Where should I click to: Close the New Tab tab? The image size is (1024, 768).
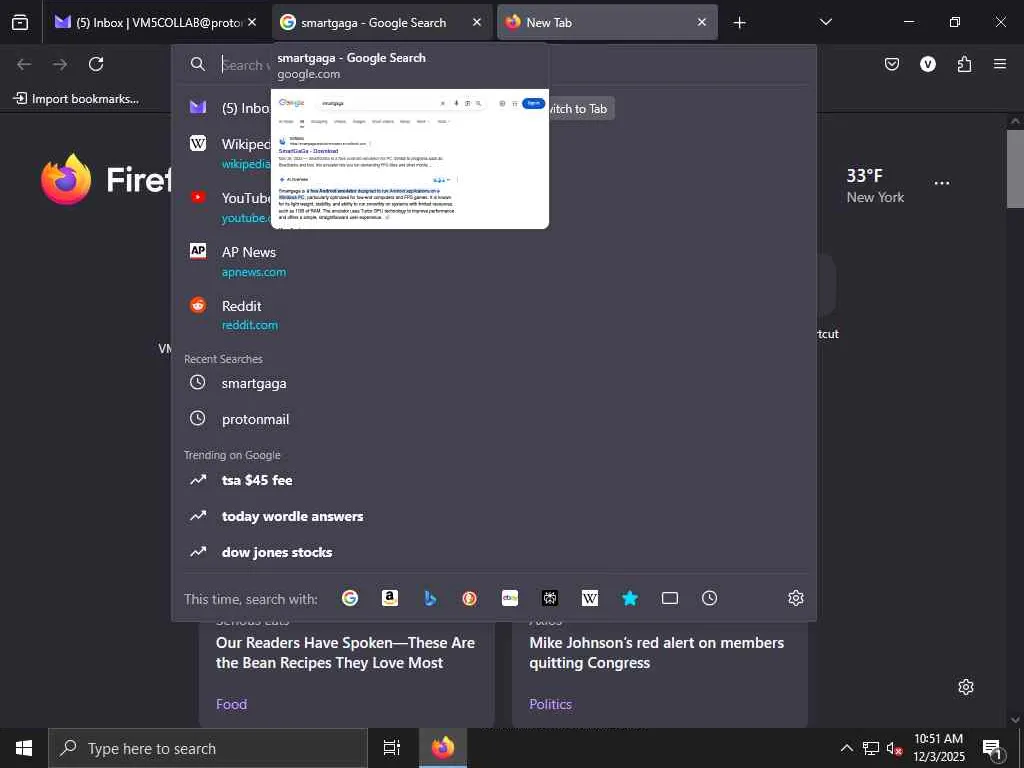(701, 22)
